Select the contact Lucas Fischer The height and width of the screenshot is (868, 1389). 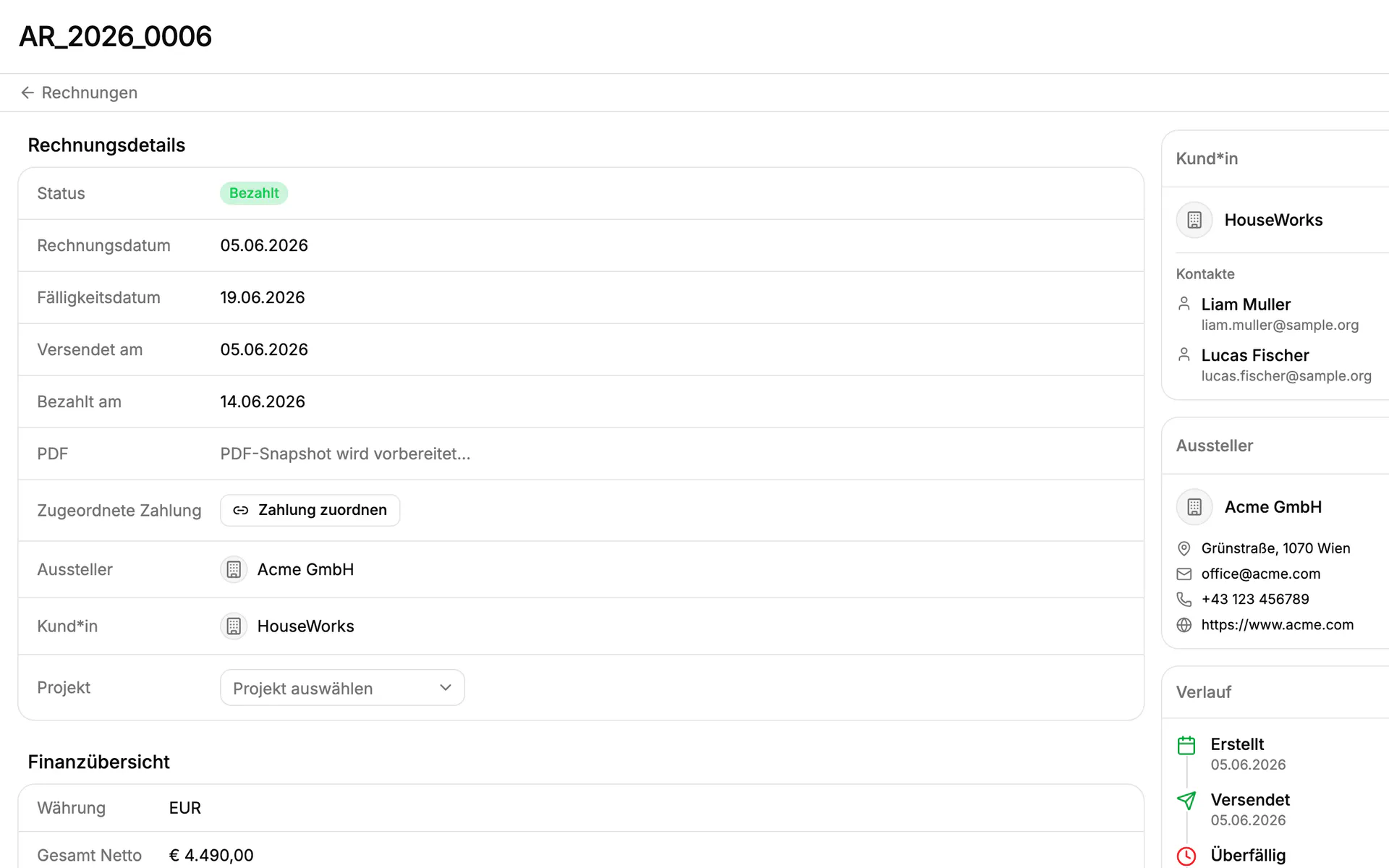[x=1255, y=355]
